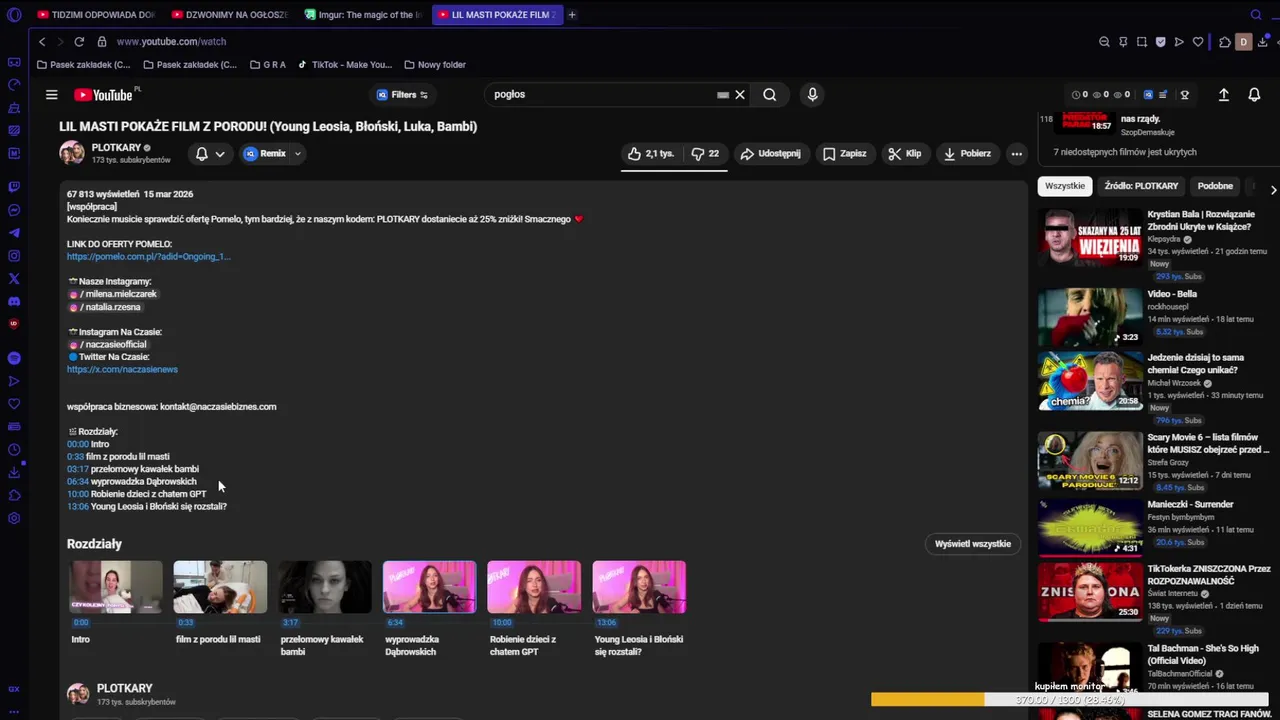Click the Zapisz save button

pos(844,154)
